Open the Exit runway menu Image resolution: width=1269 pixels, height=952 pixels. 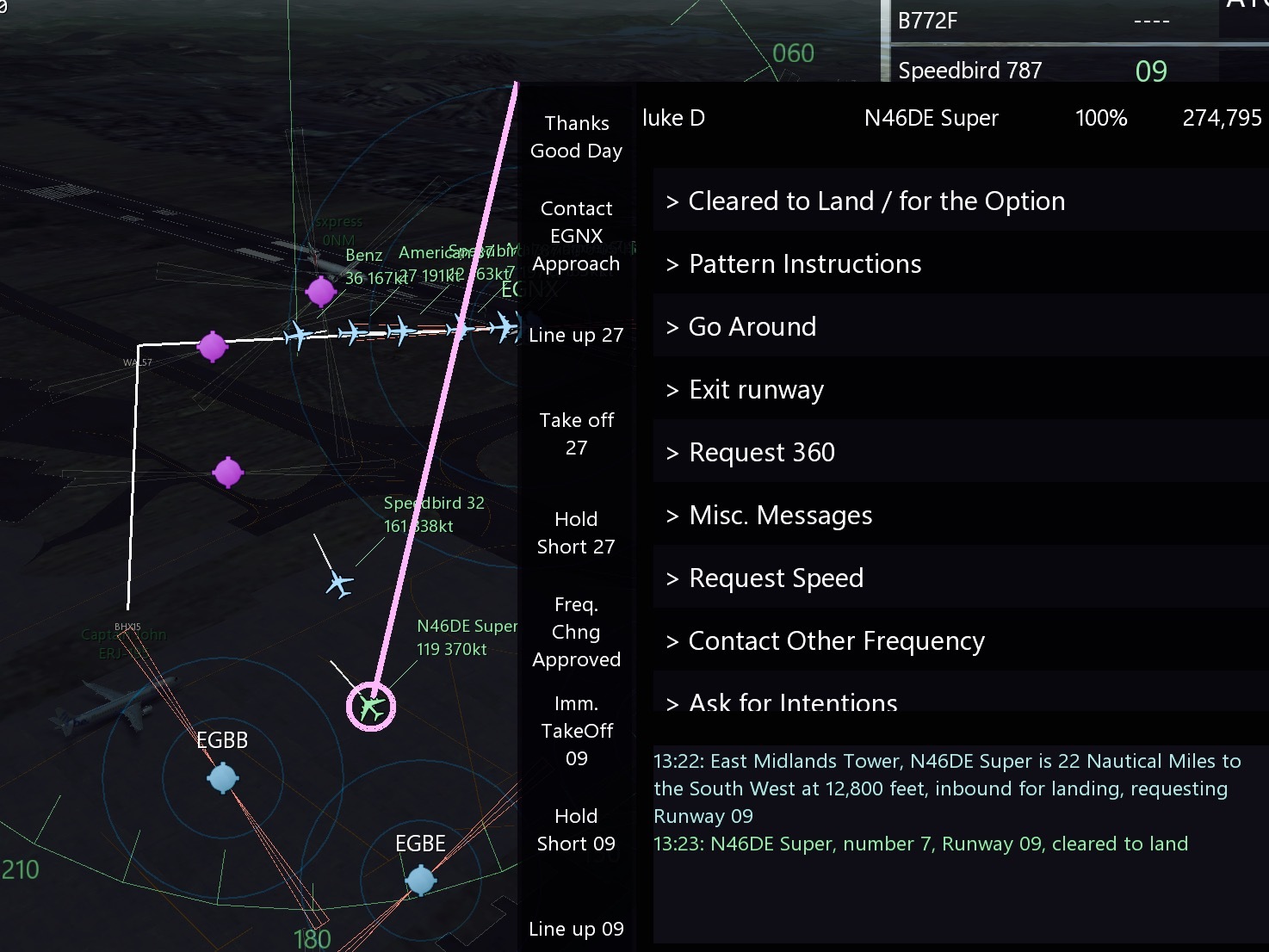pyautogui.click(x=961, y=389)
